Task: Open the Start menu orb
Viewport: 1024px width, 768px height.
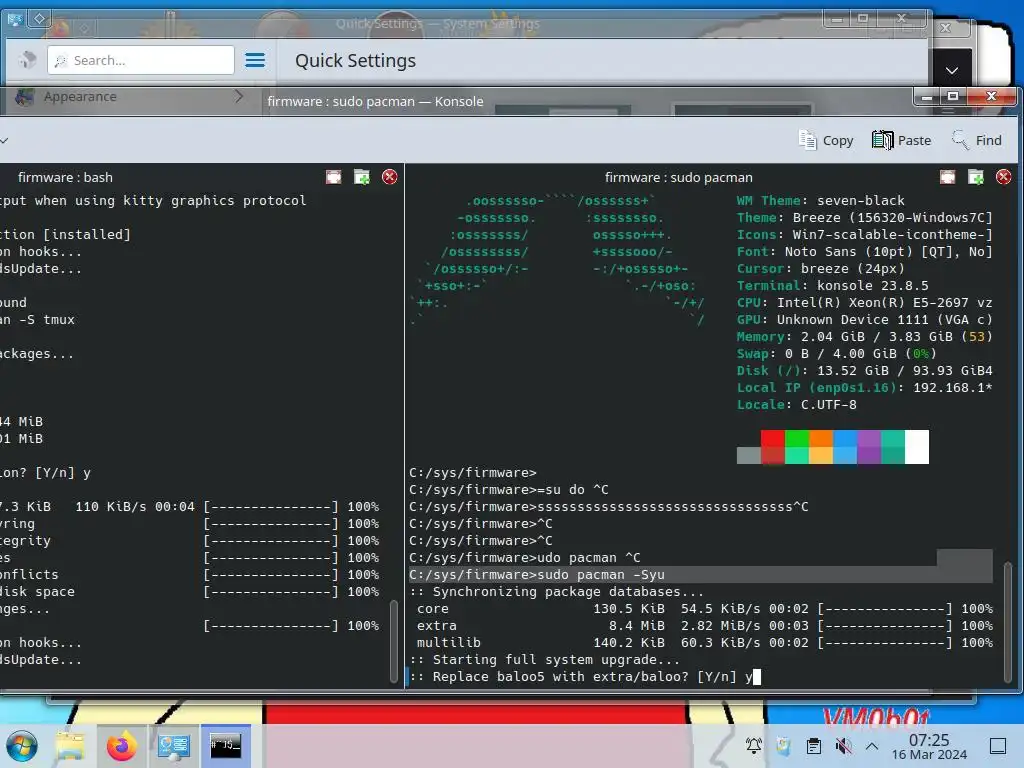Action: pos(22,746)
